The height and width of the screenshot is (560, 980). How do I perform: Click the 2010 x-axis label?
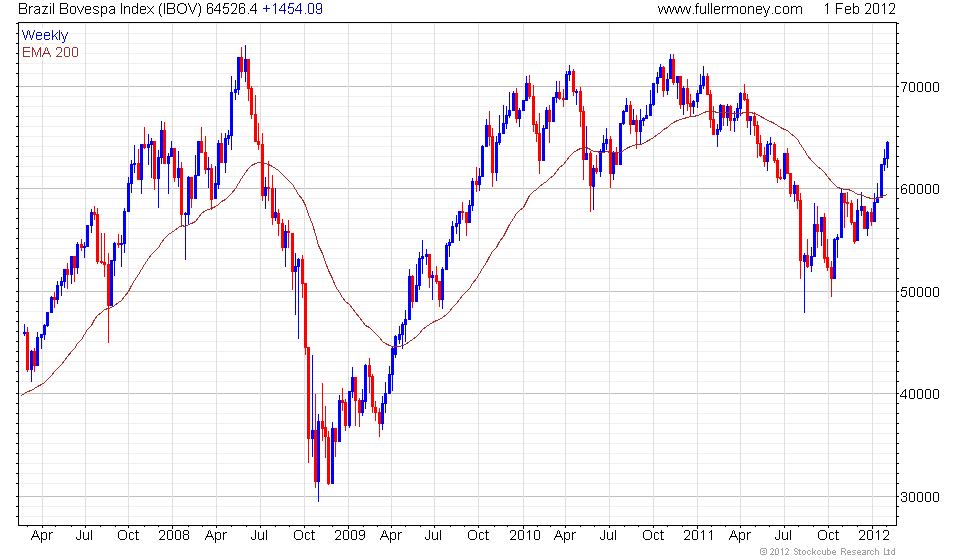point(524,535)
